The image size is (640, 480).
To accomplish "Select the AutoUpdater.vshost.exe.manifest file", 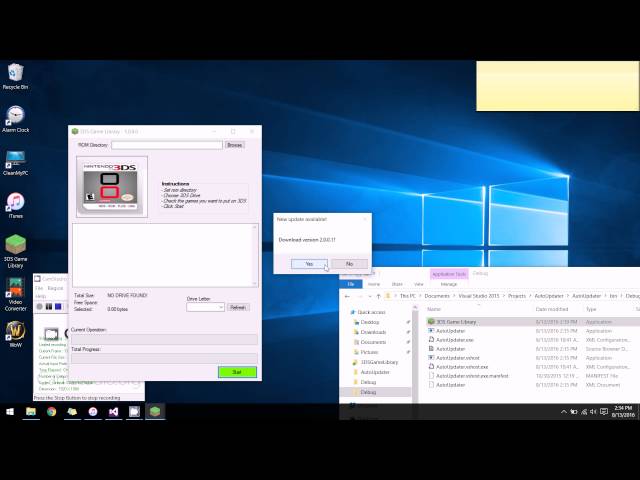I will coord(472,376).
